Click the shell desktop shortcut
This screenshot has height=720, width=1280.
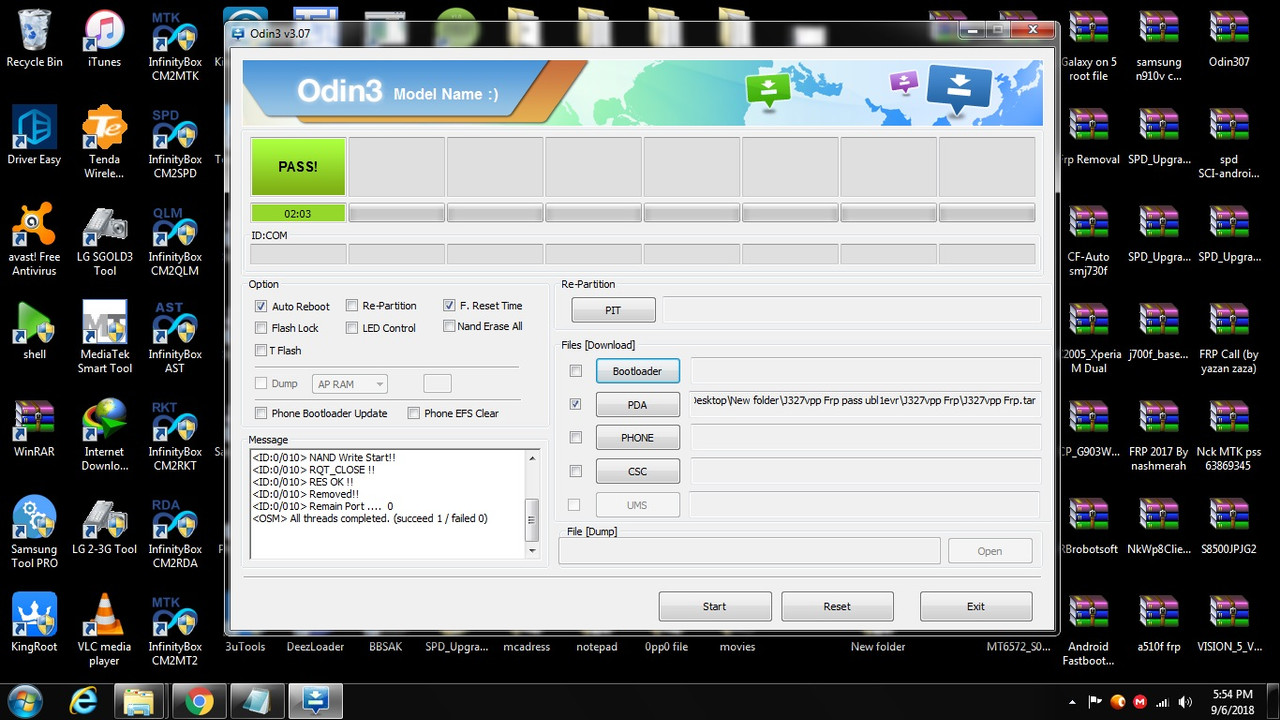point(34,332)
